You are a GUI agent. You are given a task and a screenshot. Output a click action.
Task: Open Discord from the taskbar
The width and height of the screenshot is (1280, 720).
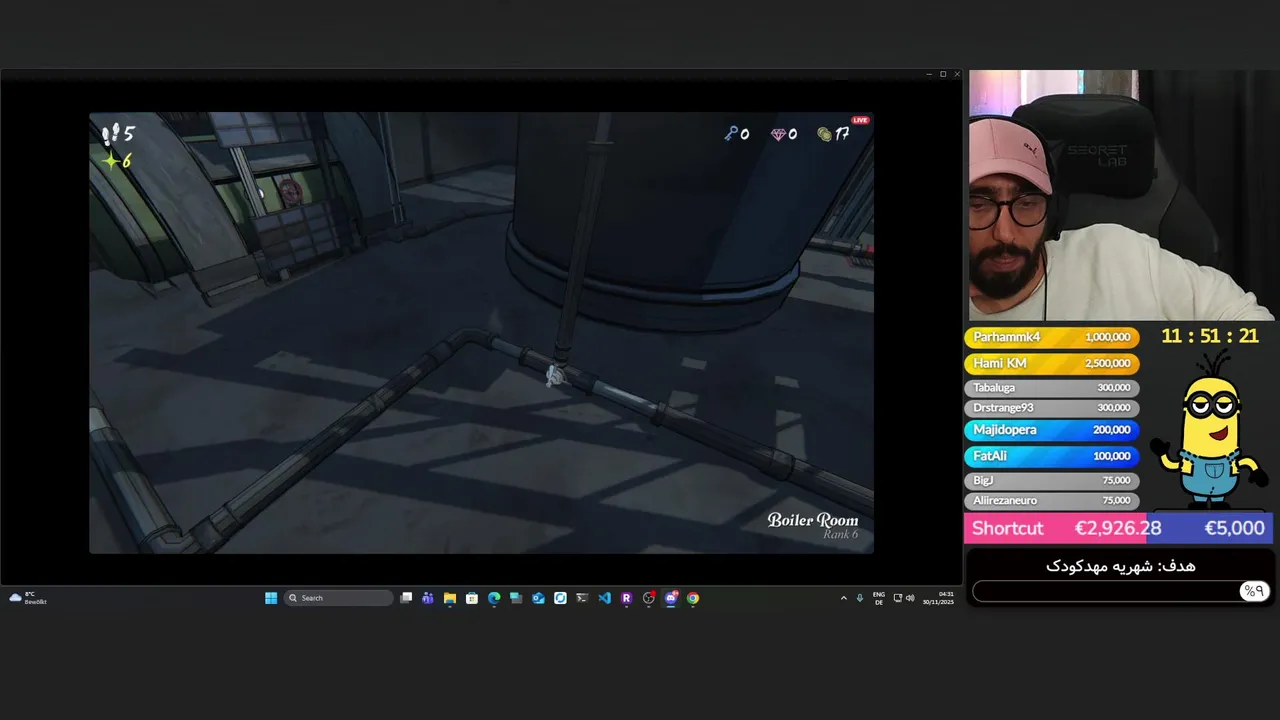(x=671, y=598)
